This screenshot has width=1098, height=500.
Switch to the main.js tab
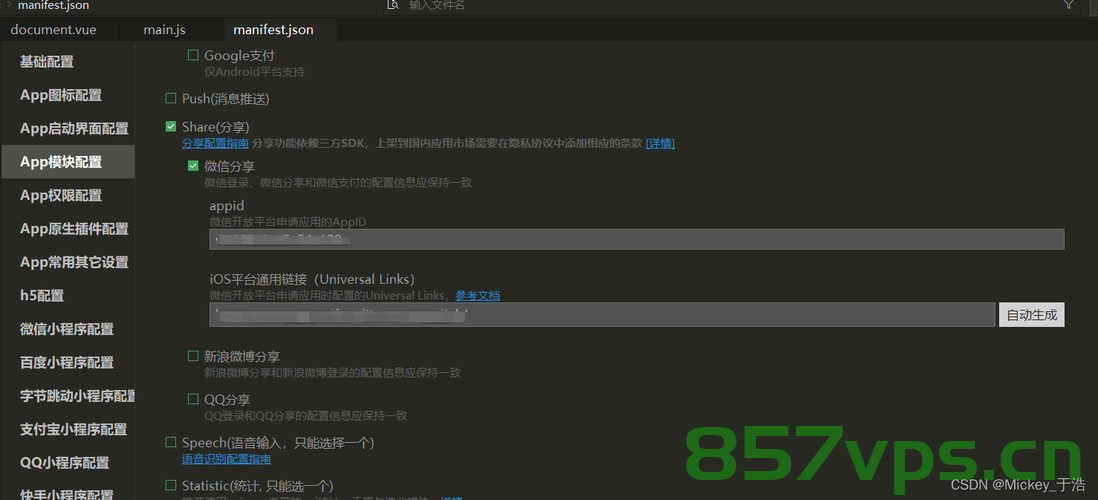coord(164,30)
